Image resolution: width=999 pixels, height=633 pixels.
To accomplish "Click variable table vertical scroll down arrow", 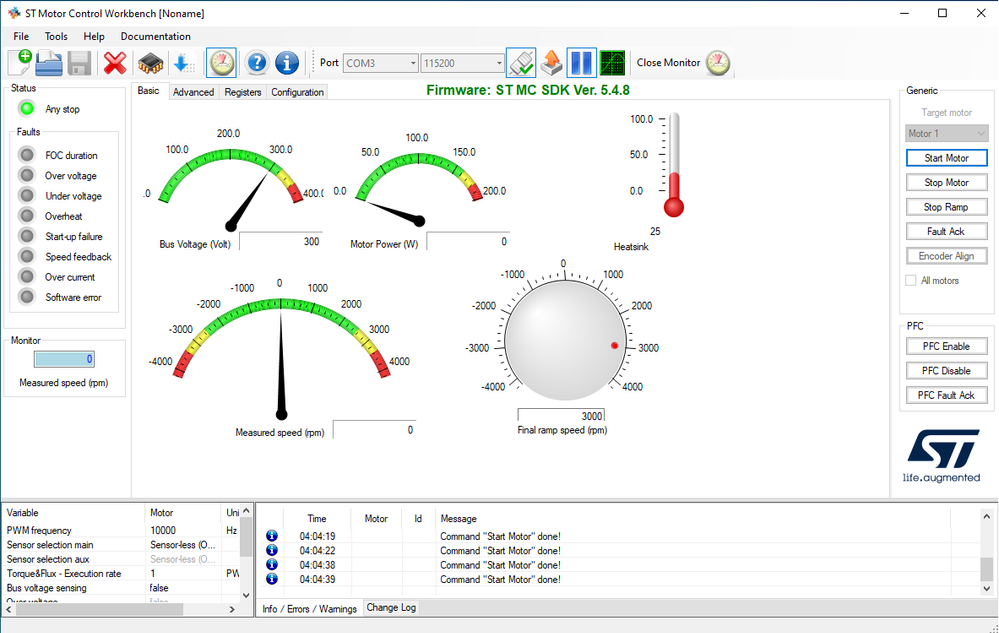I will tap(247, 595).
